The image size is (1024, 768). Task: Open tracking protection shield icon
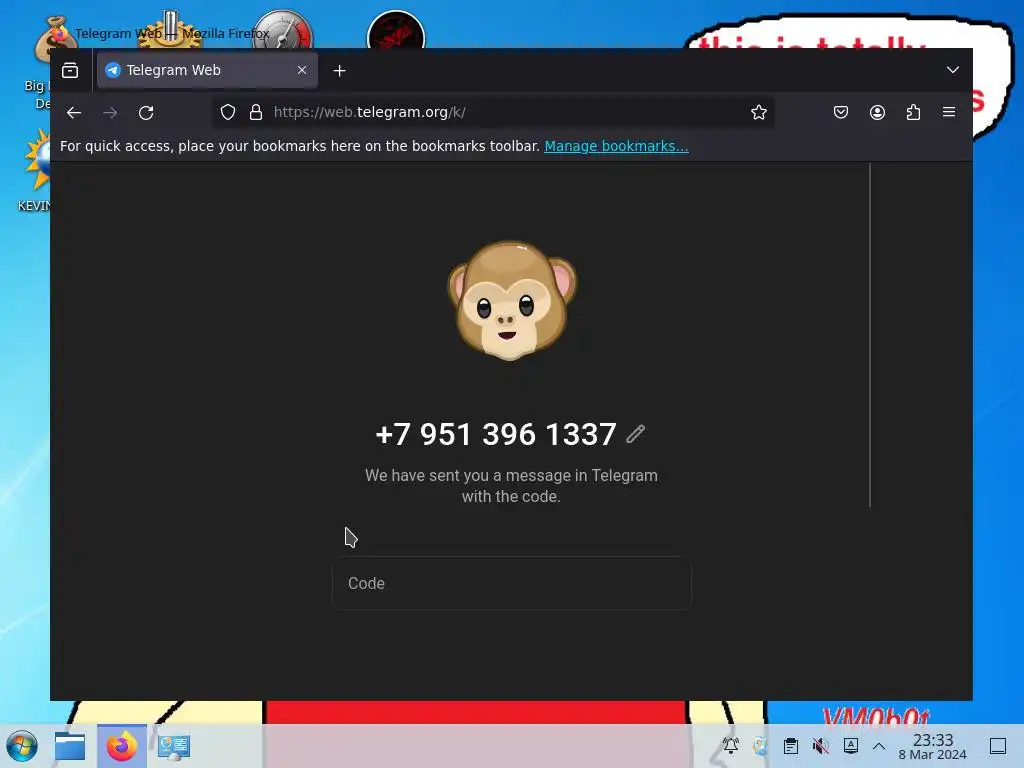click(x=227, y=112)
